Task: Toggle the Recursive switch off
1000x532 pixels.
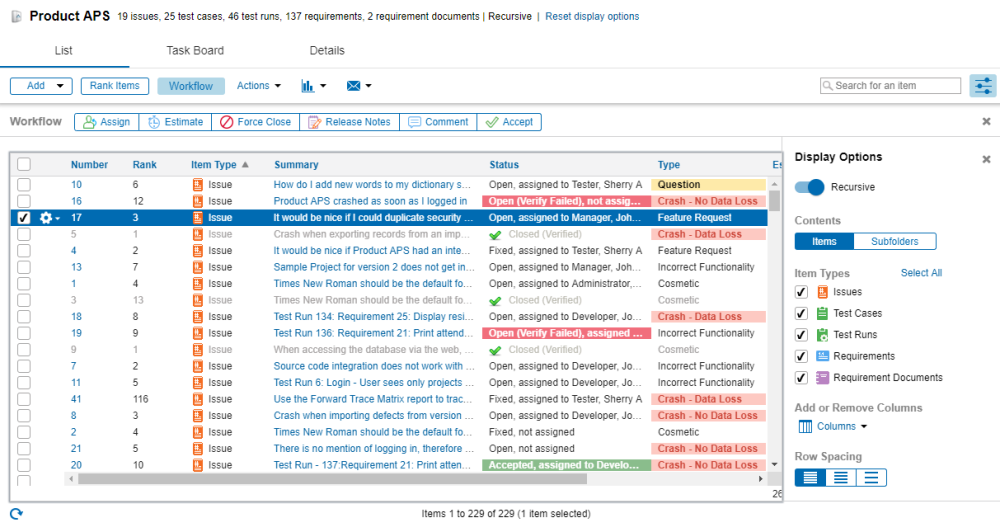Action: pyautogui.click(x=809, y=187)
